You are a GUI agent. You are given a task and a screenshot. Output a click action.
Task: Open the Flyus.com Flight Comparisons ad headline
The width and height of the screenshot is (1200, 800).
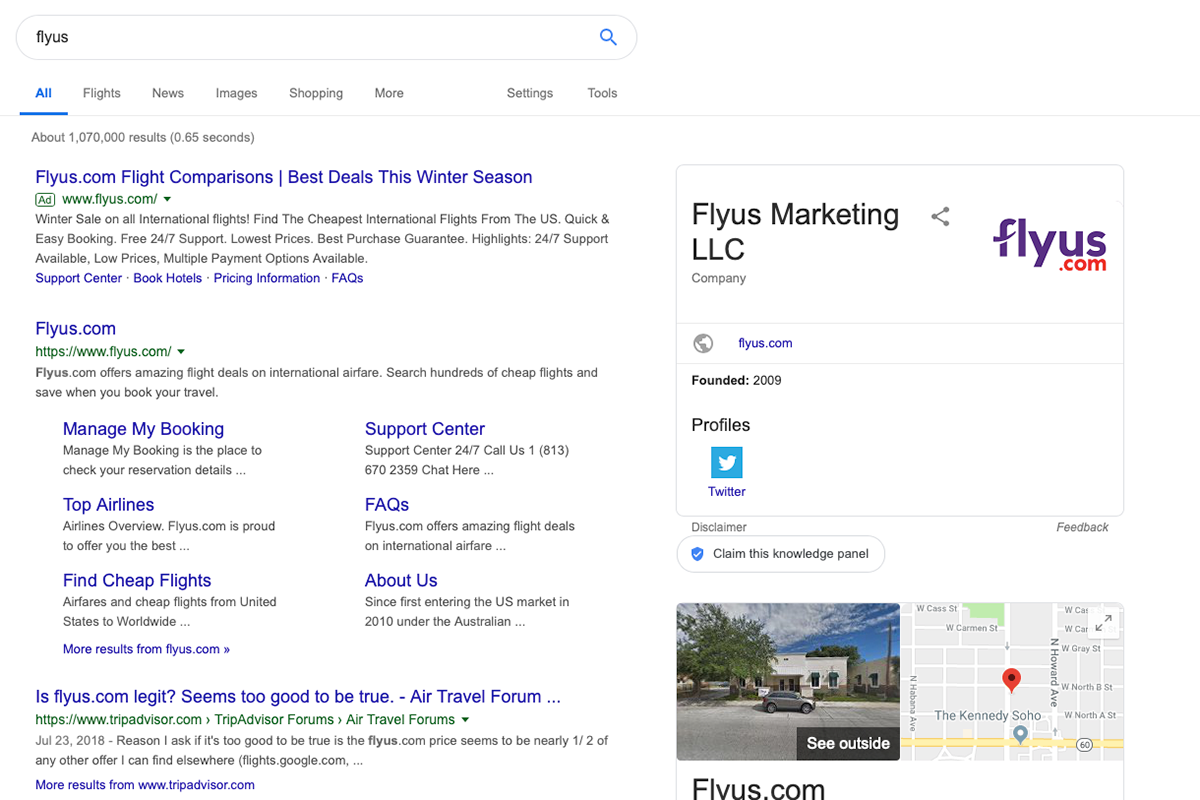tap(284, 177)
